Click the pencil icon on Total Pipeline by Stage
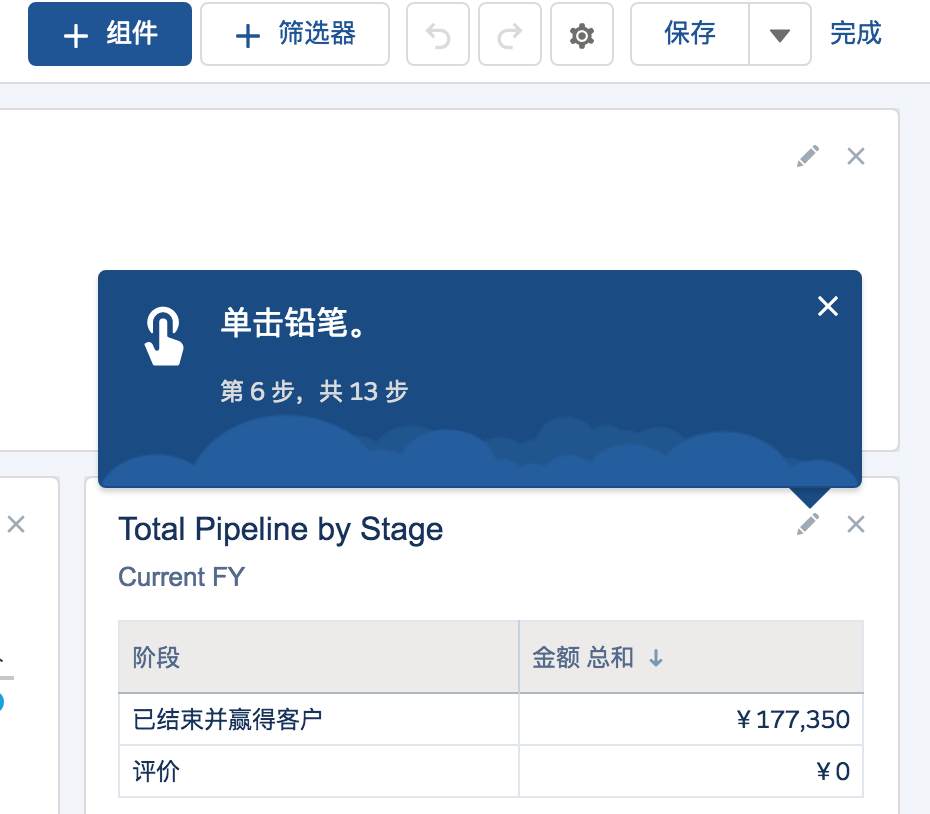The width and height of the screenshot is (930, 814). 808,524
